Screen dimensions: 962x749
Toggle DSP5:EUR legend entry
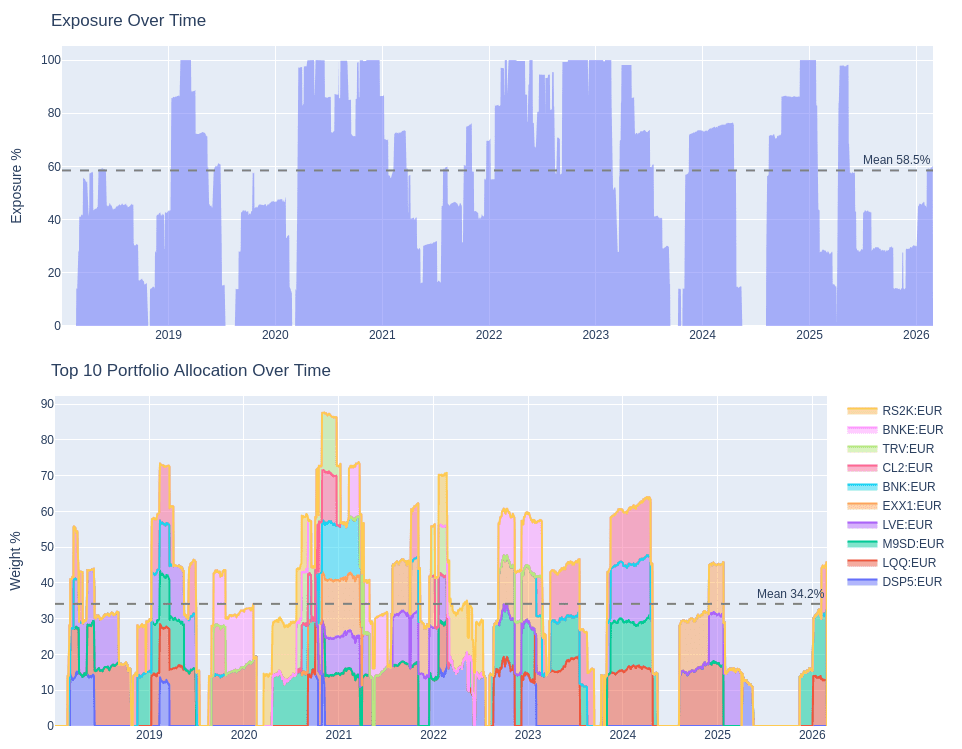[x=895, y=582]
